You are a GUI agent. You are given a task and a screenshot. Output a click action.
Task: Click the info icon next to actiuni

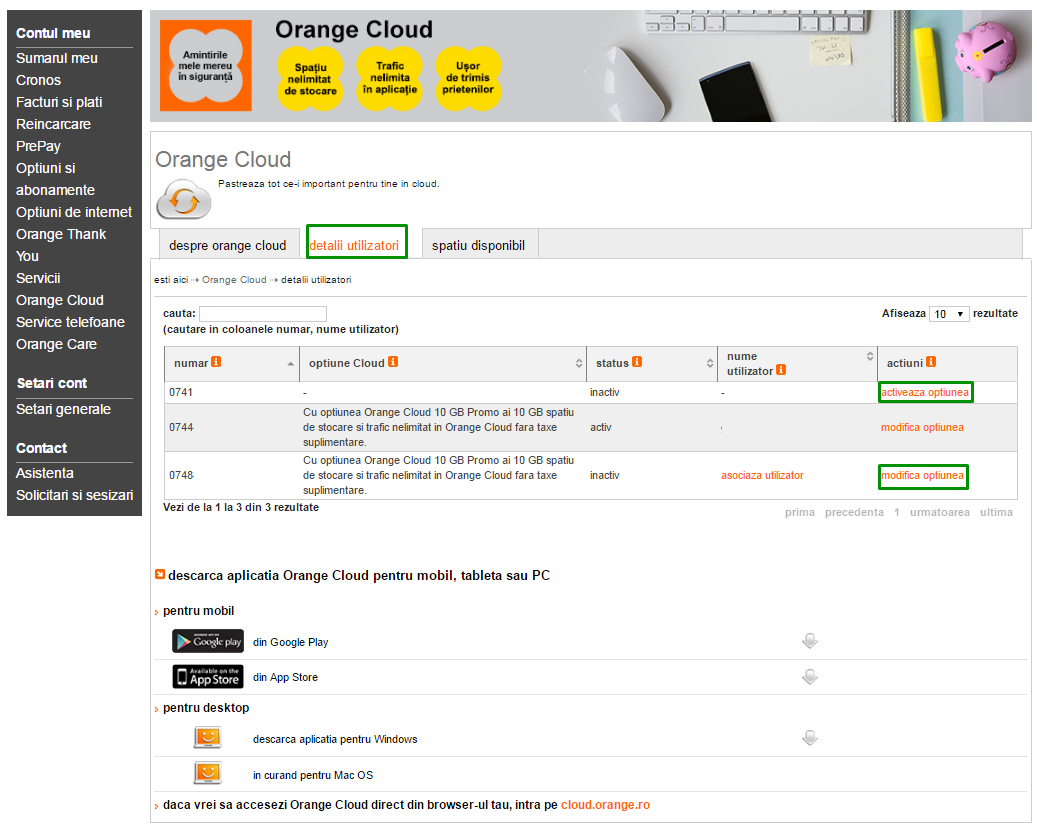point(931,362)
